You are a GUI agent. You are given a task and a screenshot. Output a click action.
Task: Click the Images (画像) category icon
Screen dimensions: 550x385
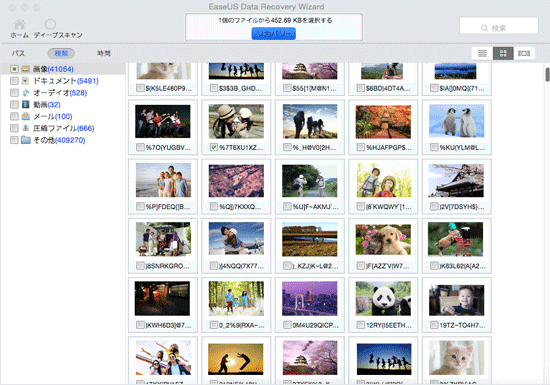tap(25, 69)
